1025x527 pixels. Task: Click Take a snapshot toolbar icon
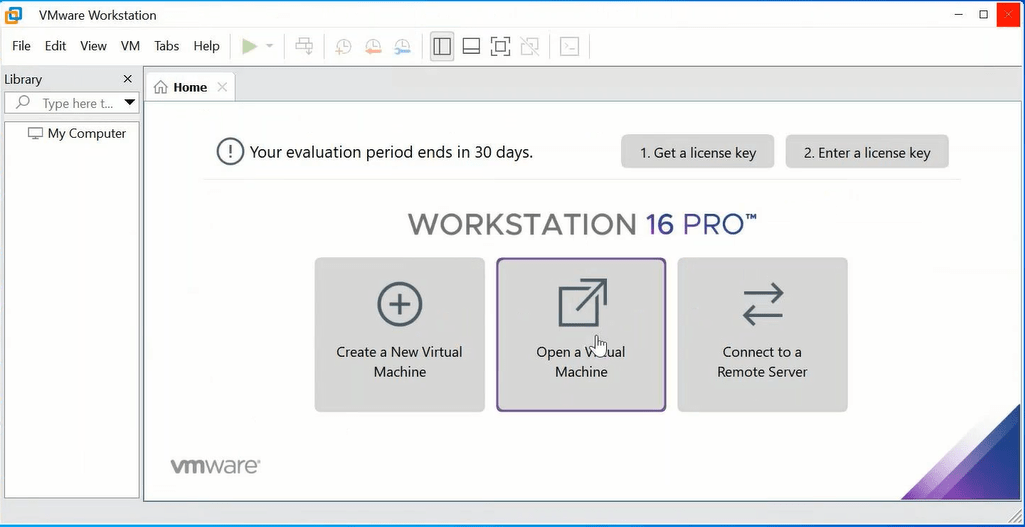pyautogui.click(x=343, y=46)
